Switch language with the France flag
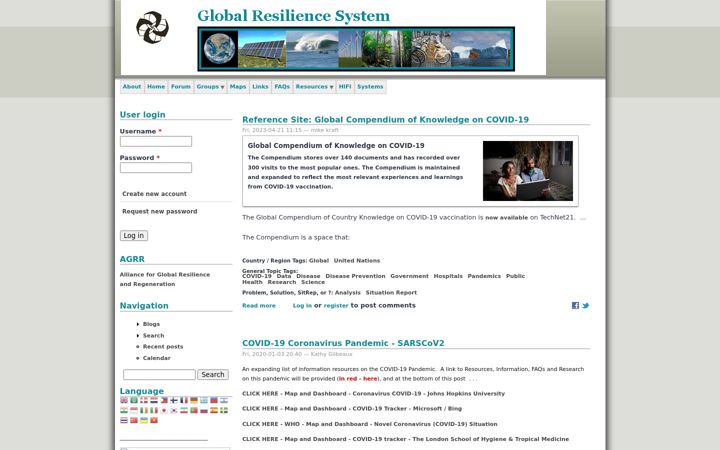This screenshot has width=720, height=450. [184, 400]
